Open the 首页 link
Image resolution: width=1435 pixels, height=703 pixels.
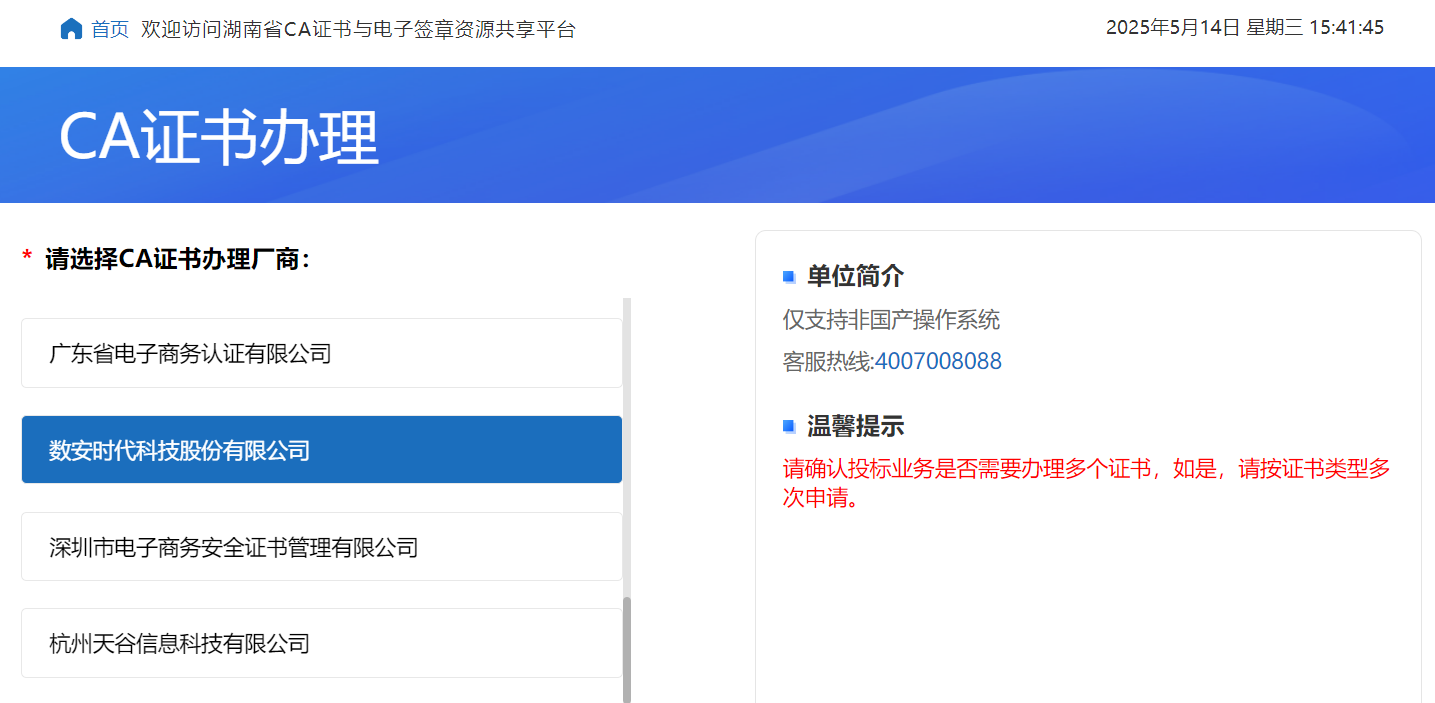[x=110, y=29]
